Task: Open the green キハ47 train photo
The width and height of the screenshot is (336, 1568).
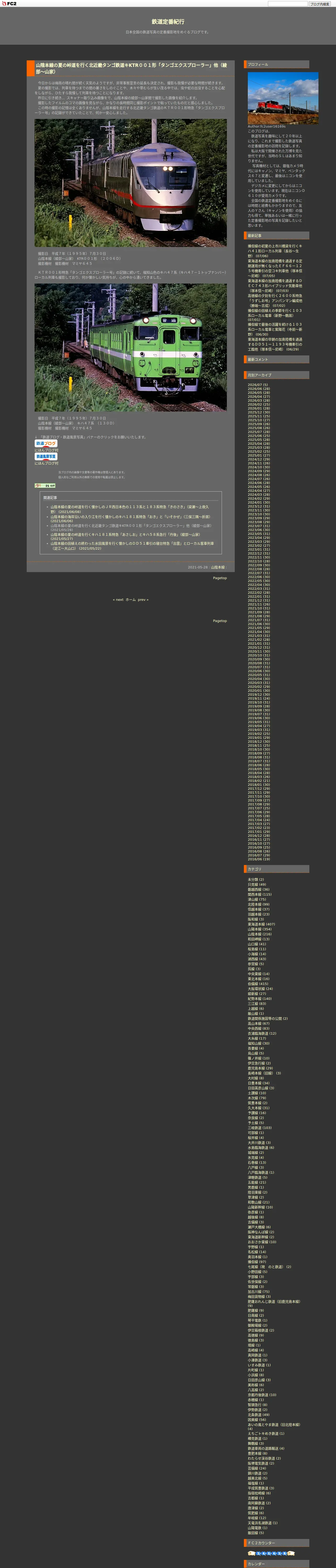Action: click(131, 348)
